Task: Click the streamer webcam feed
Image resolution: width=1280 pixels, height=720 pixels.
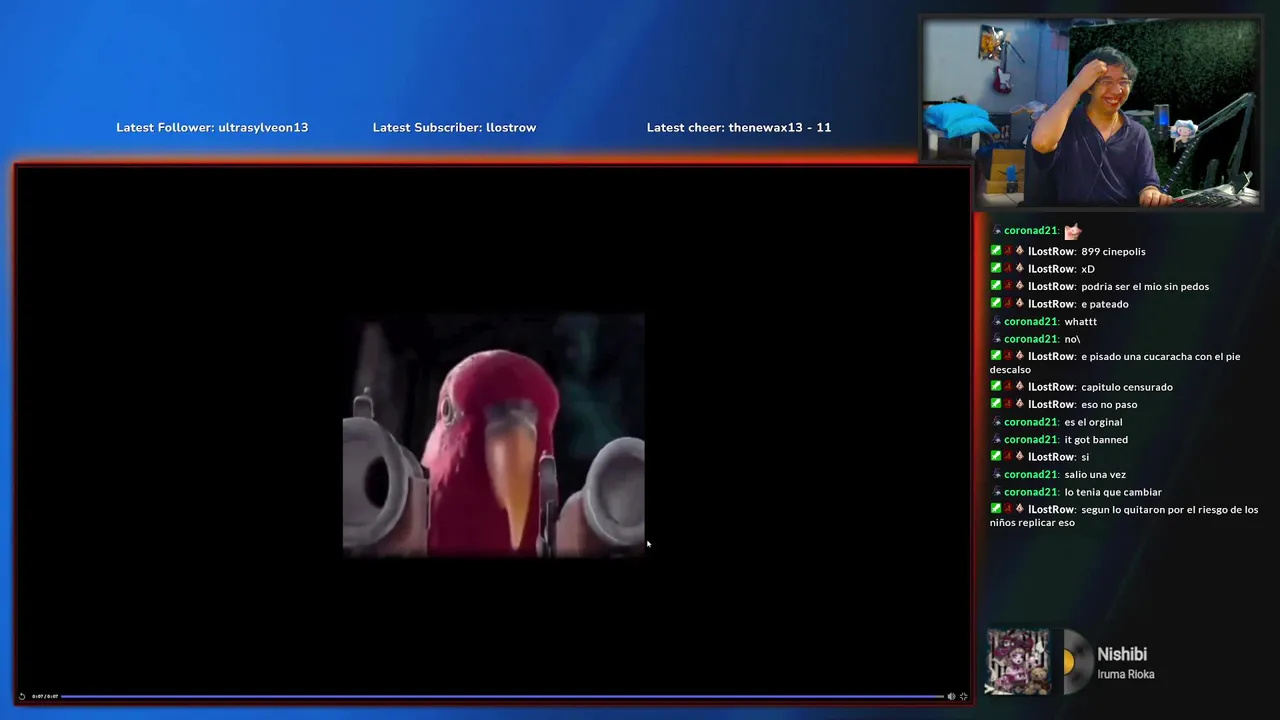Action: [1091, 113]
